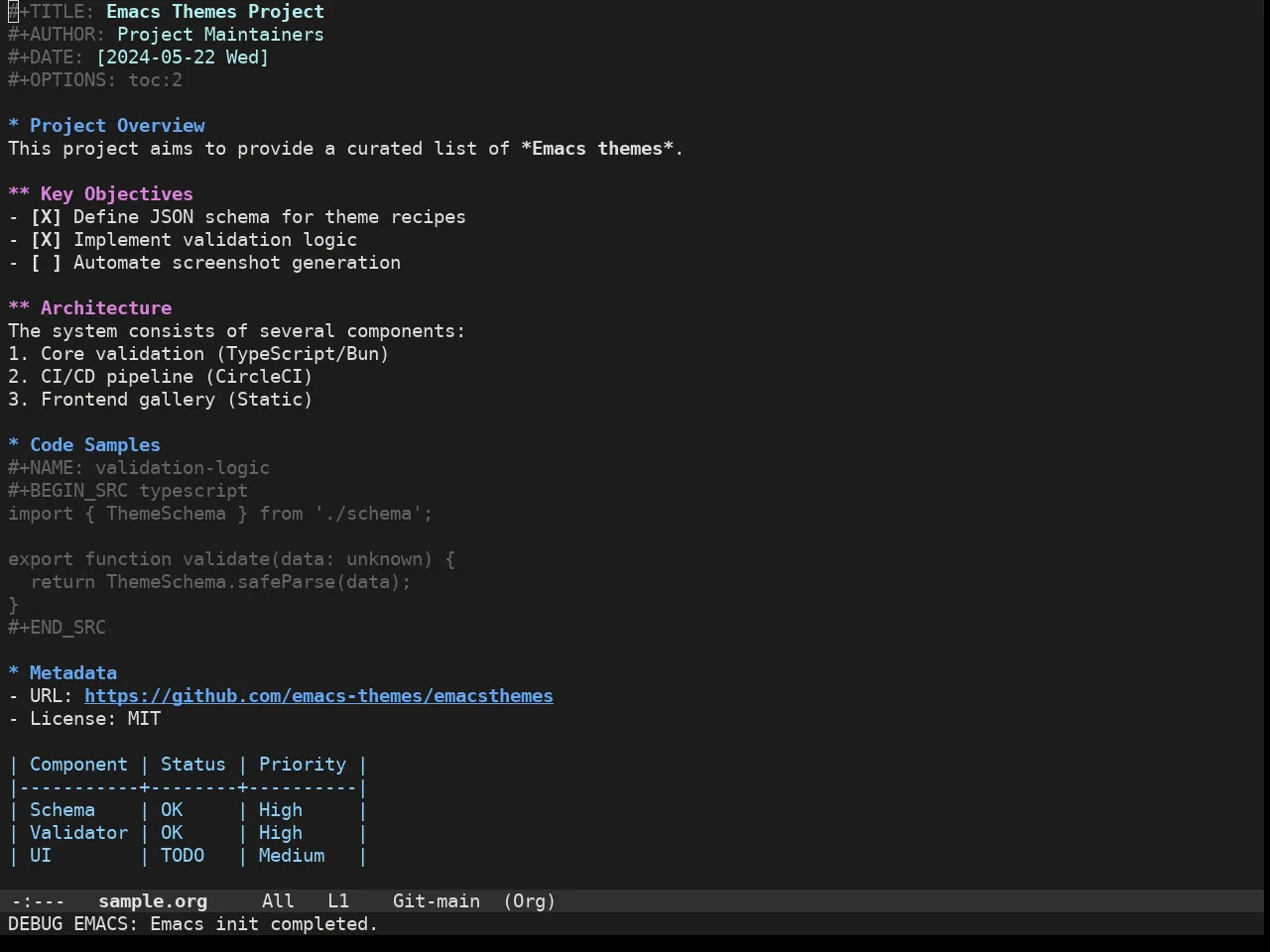Collapse the Code Samples heading
This screenshot has height=952, width=1270.
point(84,445)
